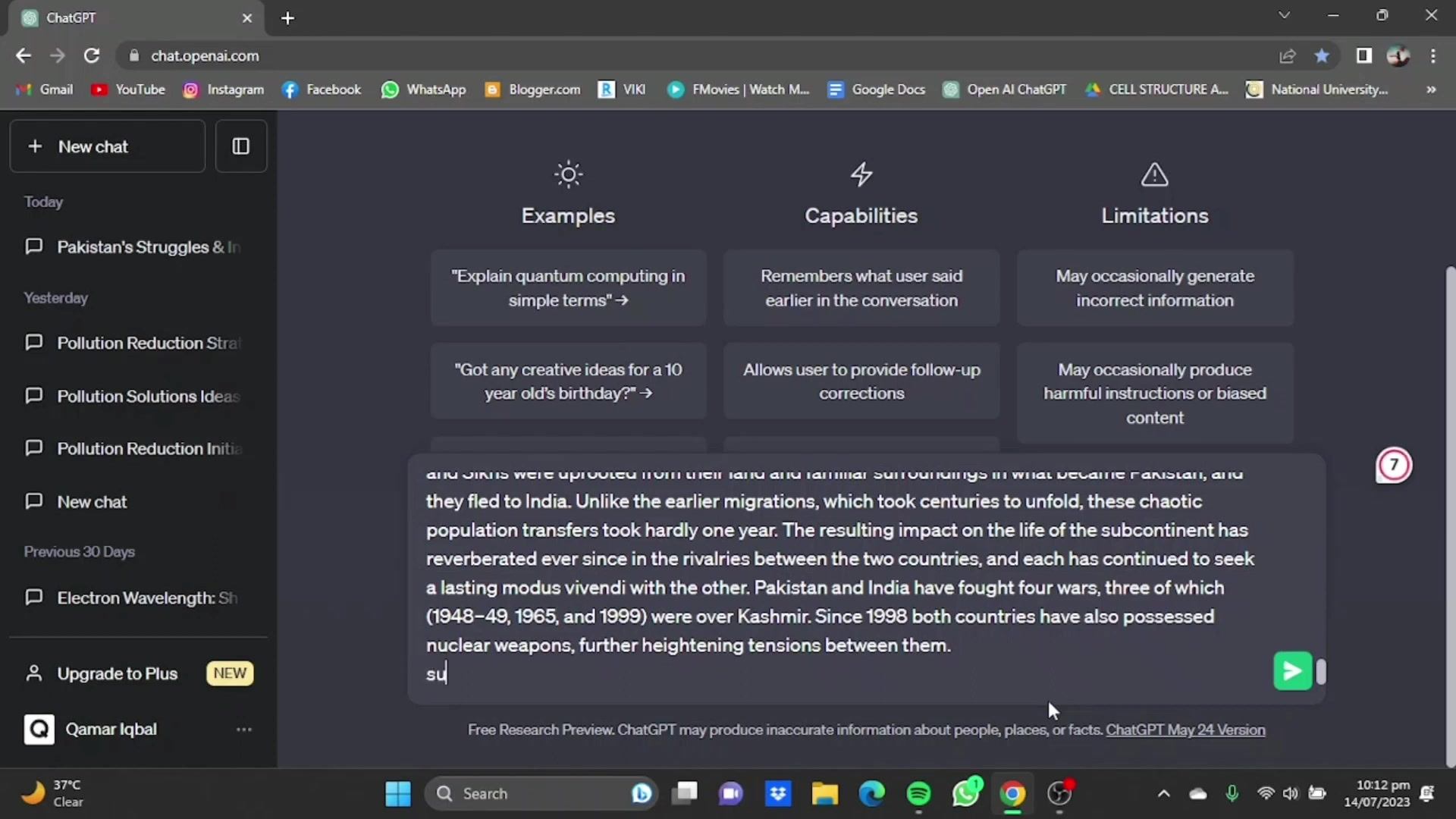
Task: Open the tab search chevron
Action: 1285,14
